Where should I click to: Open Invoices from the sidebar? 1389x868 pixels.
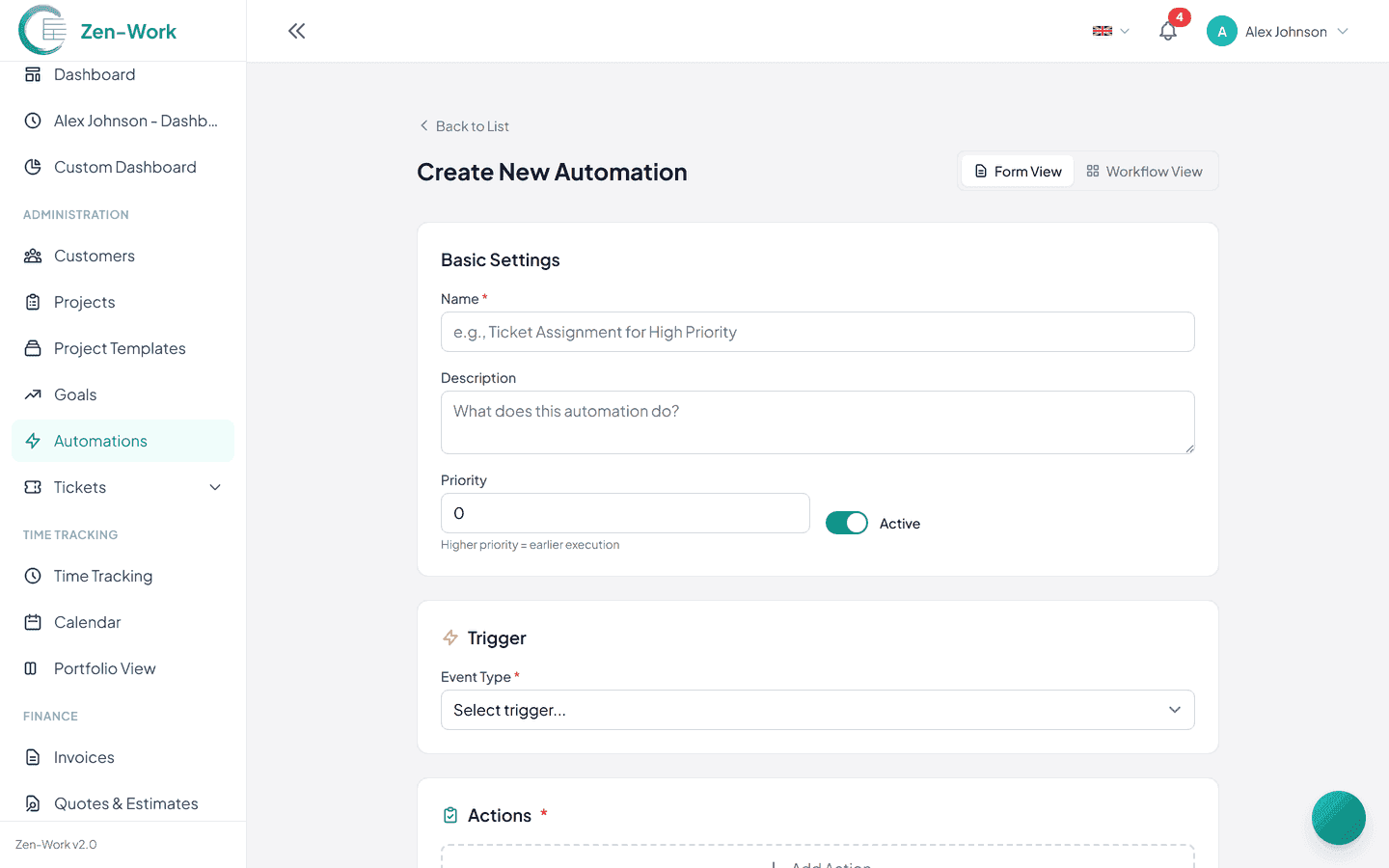point(123,757)
